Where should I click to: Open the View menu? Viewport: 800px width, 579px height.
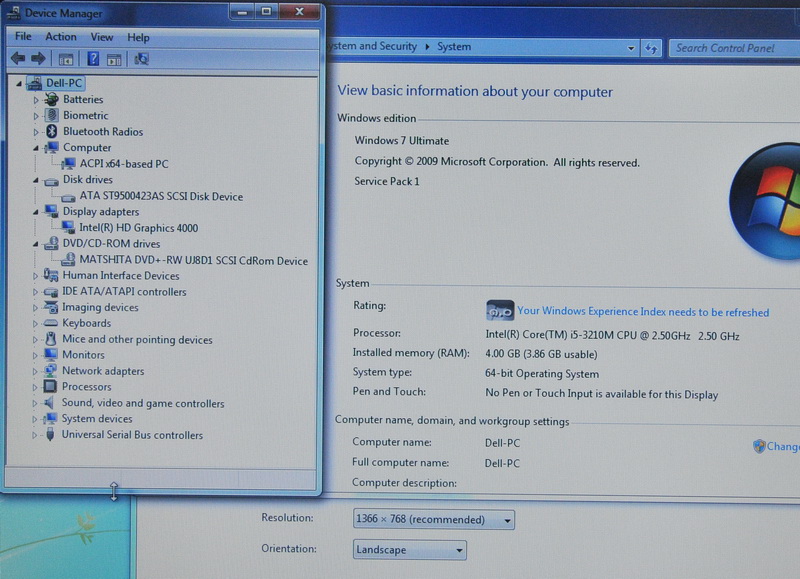click(x=102, y=37)
